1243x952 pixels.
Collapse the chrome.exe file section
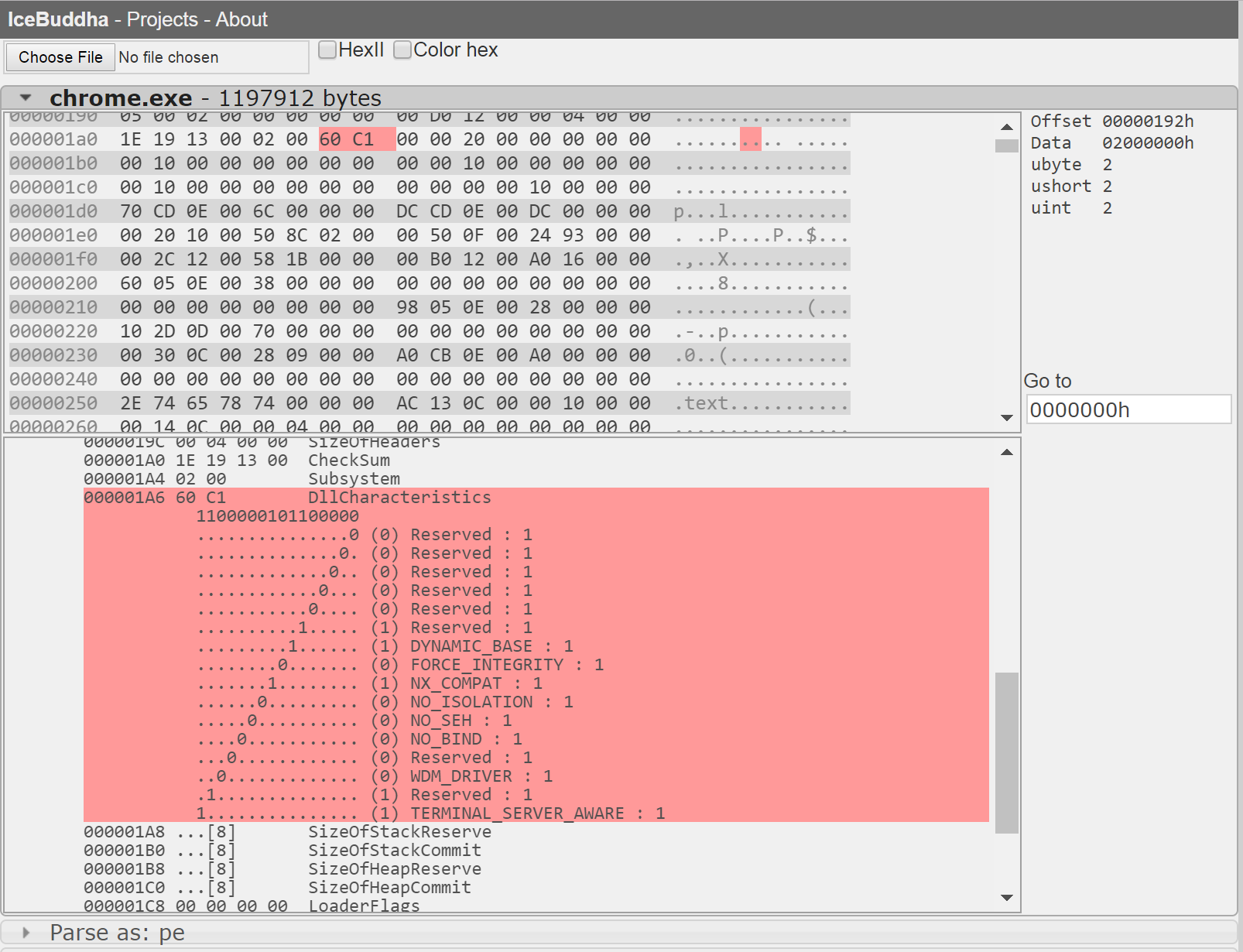26,98
